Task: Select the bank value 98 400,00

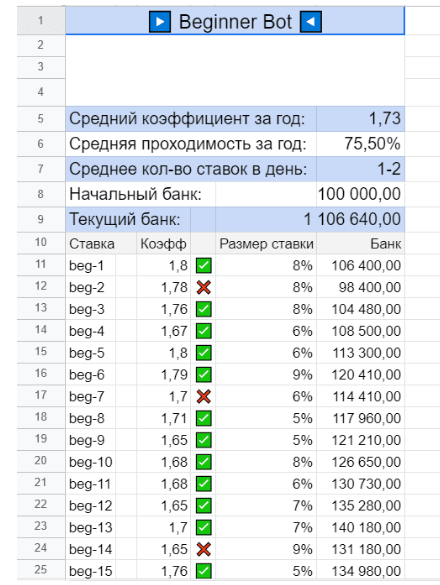Action: [x=361, y=287]
